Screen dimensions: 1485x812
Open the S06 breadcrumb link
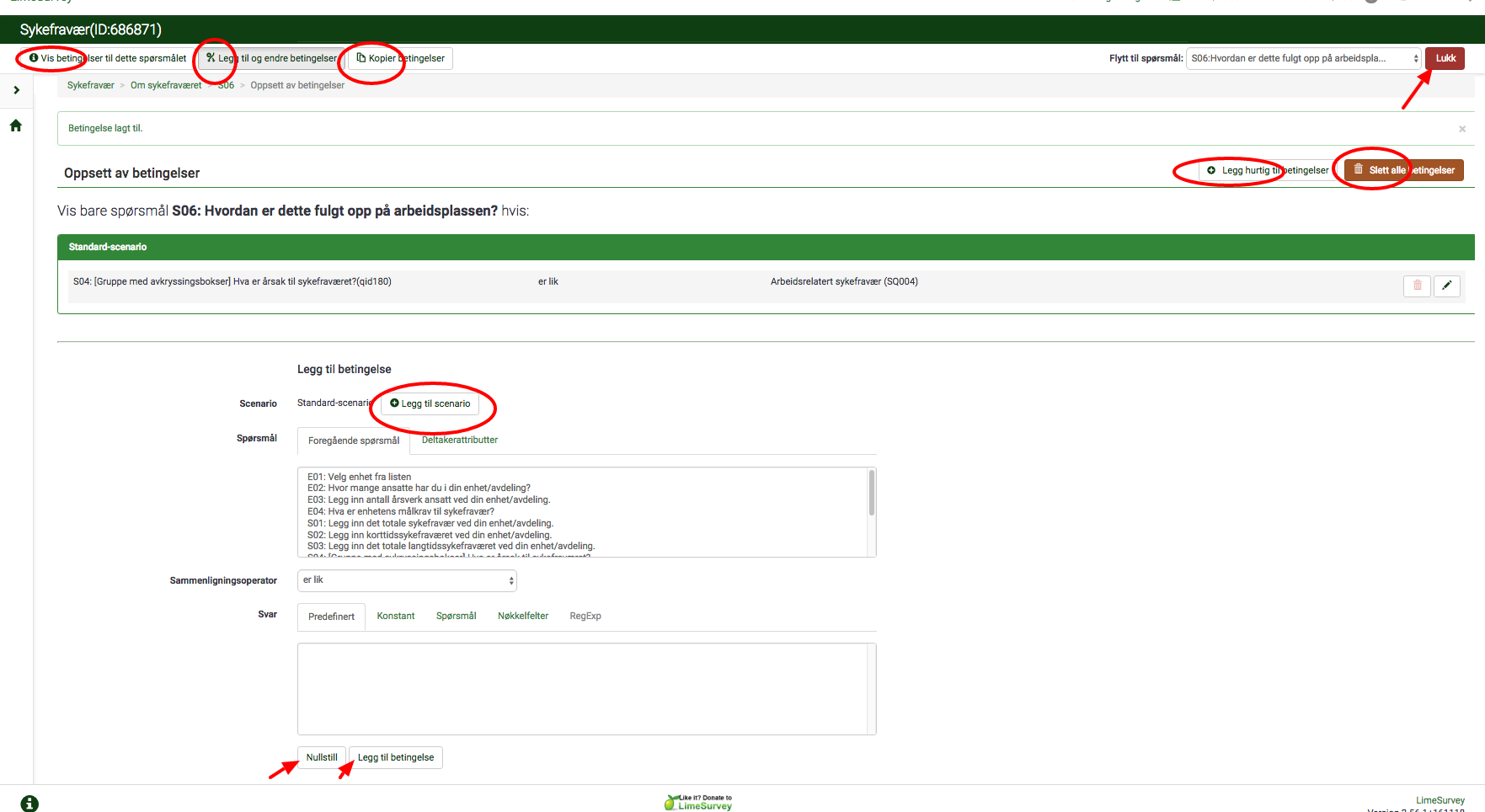(226, 85)
